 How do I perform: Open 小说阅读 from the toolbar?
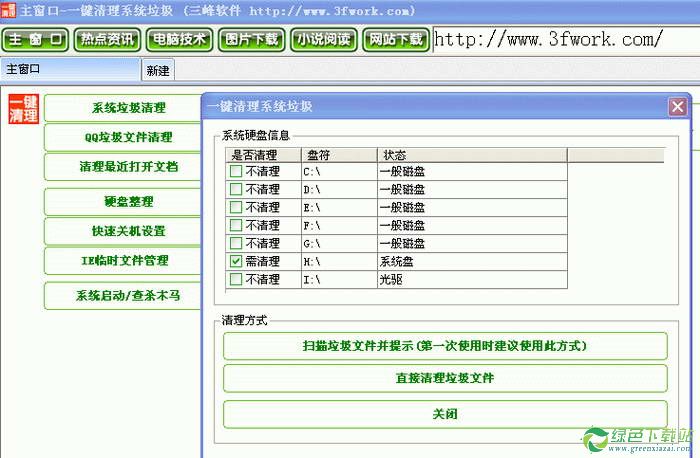[323, 40]
